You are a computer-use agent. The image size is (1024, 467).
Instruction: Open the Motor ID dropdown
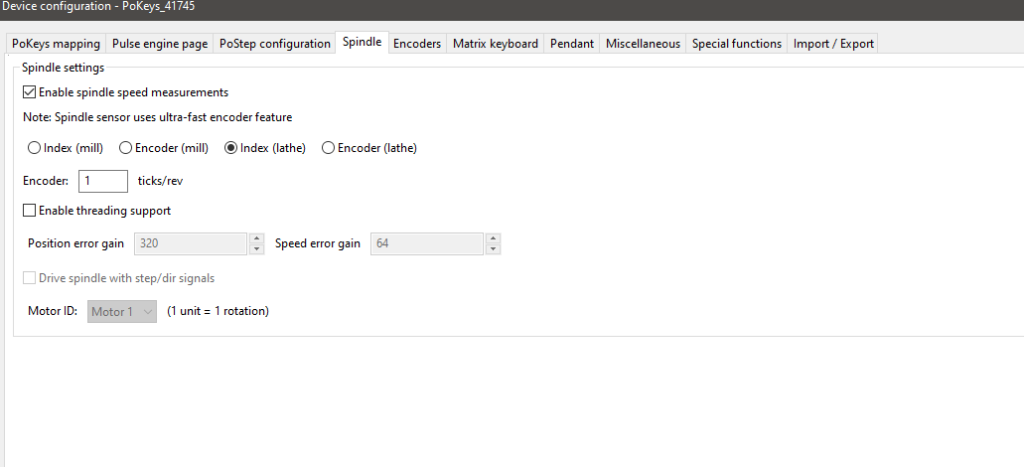click(x=122, y=312)
